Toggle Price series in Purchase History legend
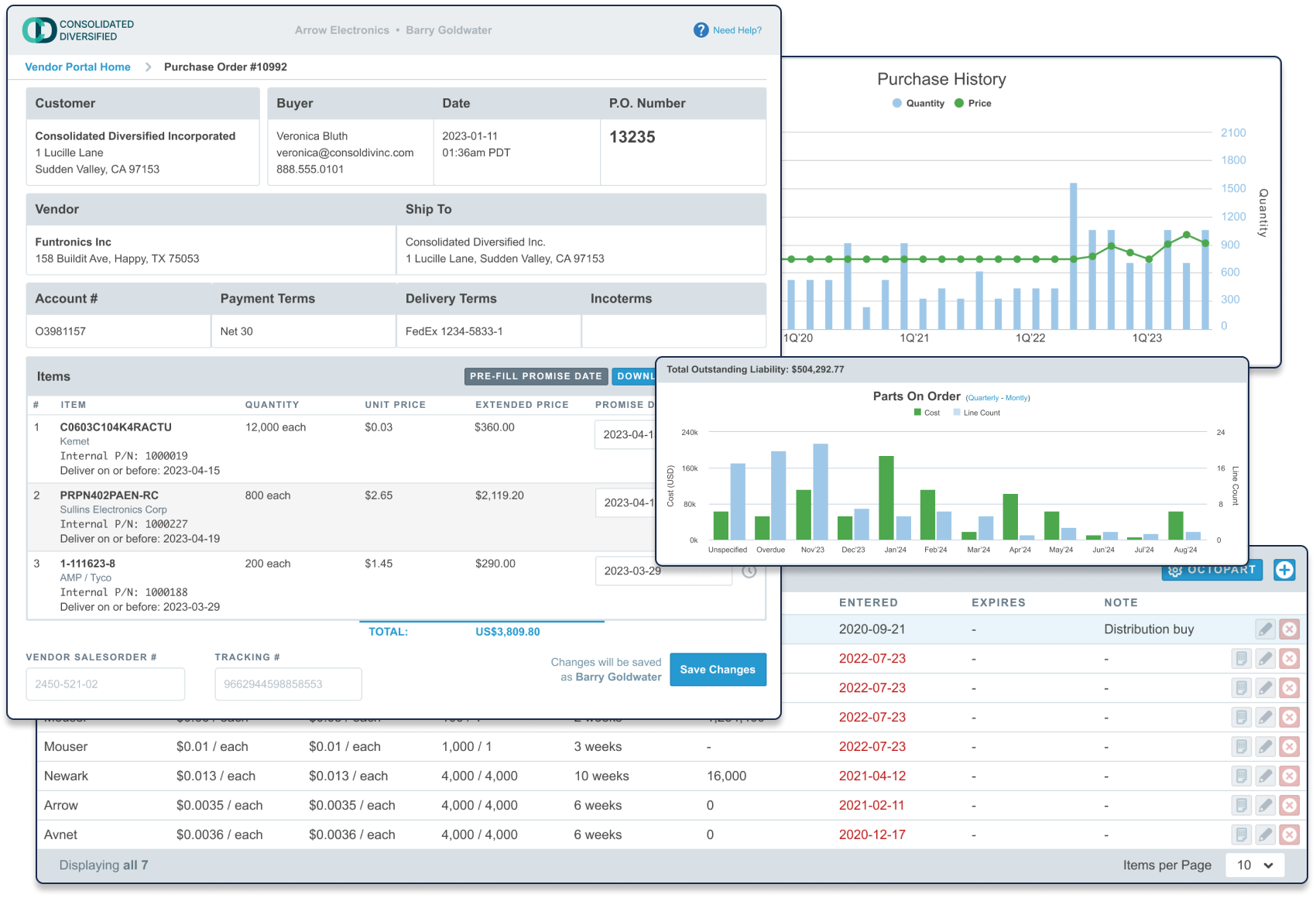Image resolution: width=1316 pixels, height=898 pixels. click(x=973, y=103)
